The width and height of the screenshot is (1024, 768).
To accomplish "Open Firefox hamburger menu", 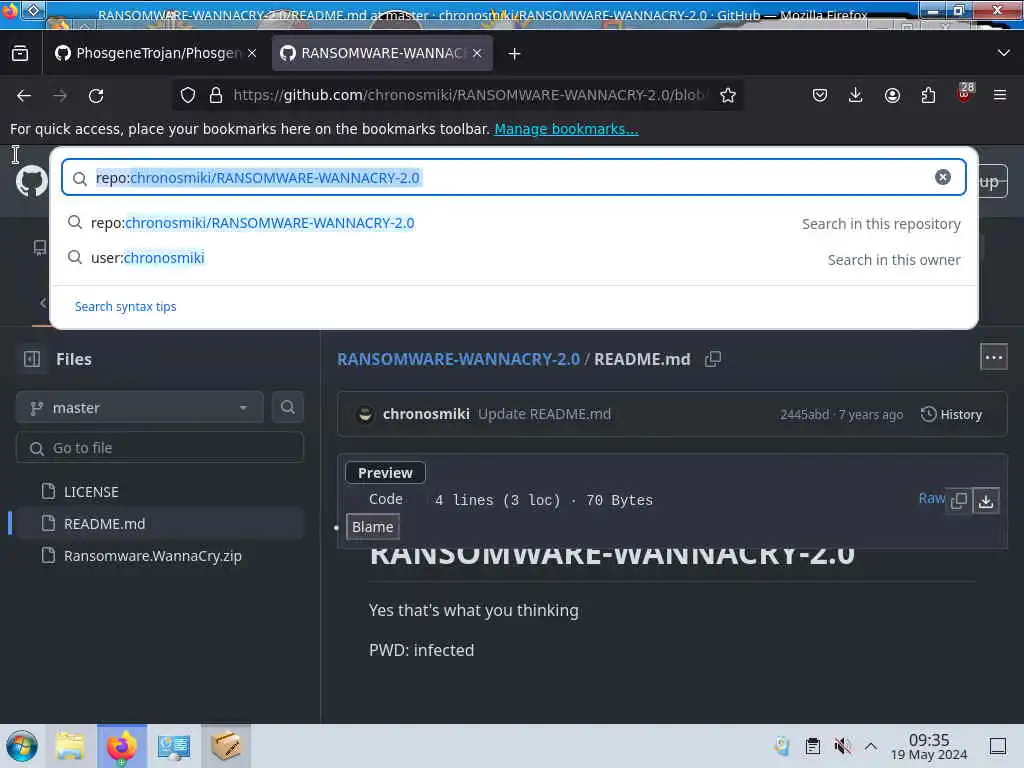I will coord(1000,95).
